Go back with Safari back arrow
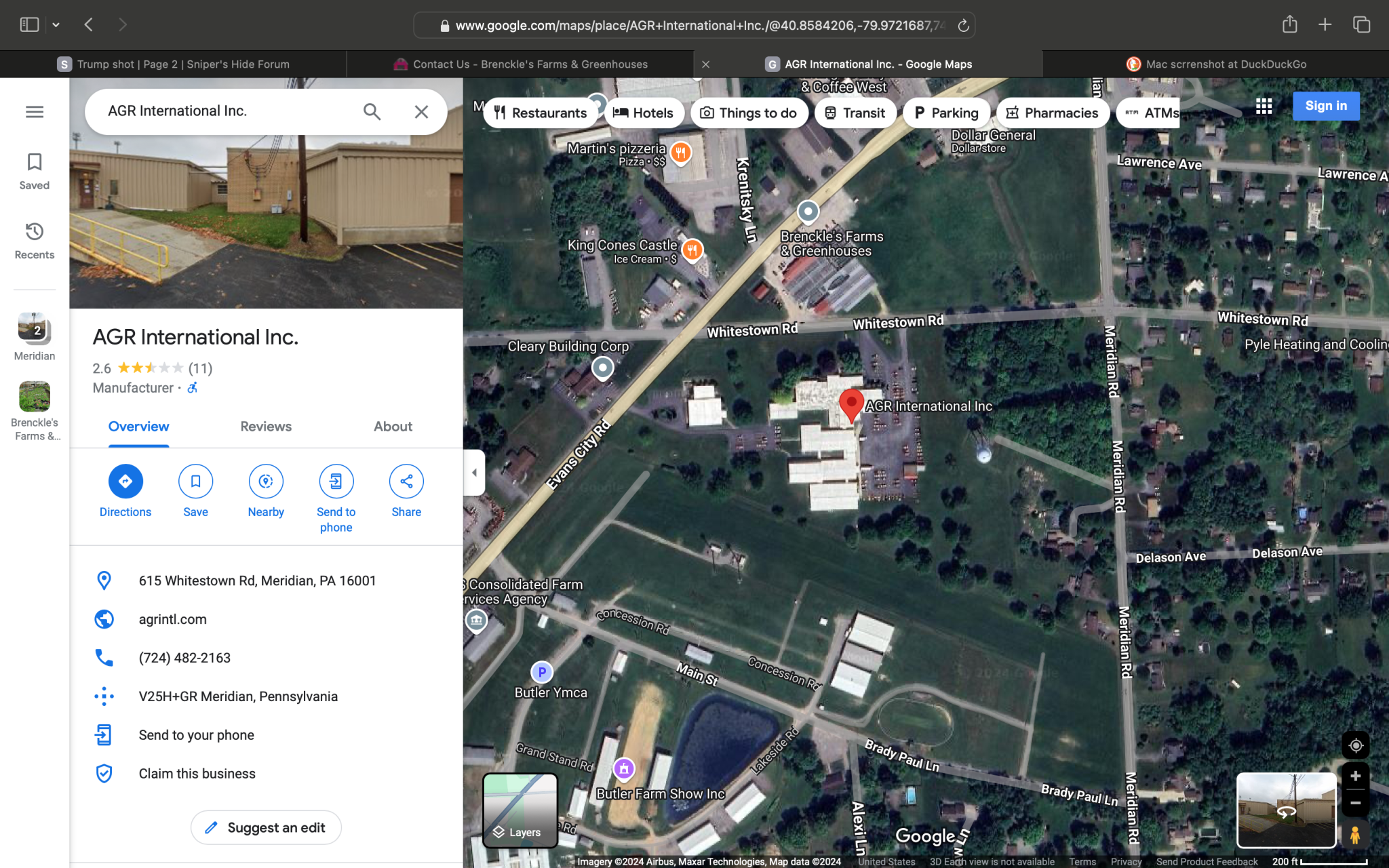Screen dimensions: 1389x868 pyautogui.click(x=89, y=24)
